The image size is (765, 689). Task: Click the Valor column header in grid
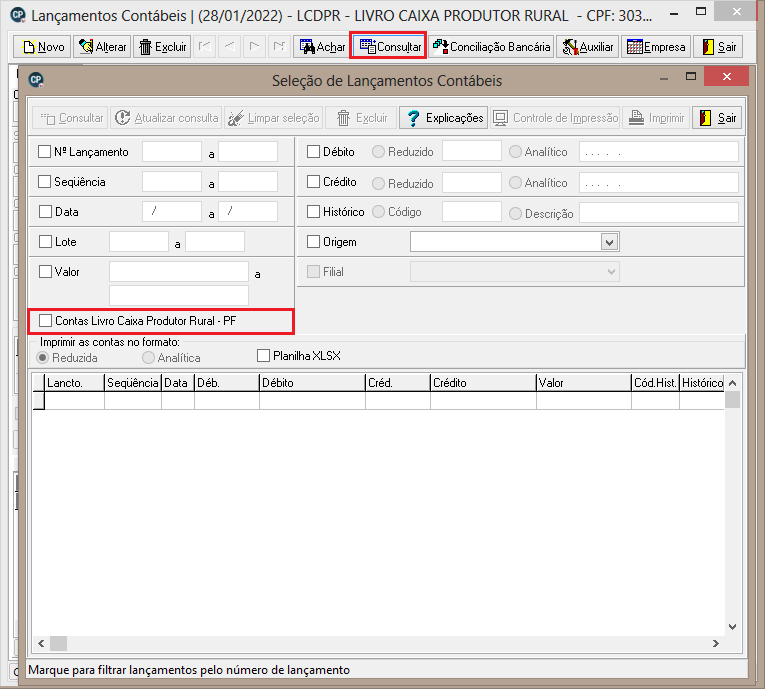click(x=584, y=383)
